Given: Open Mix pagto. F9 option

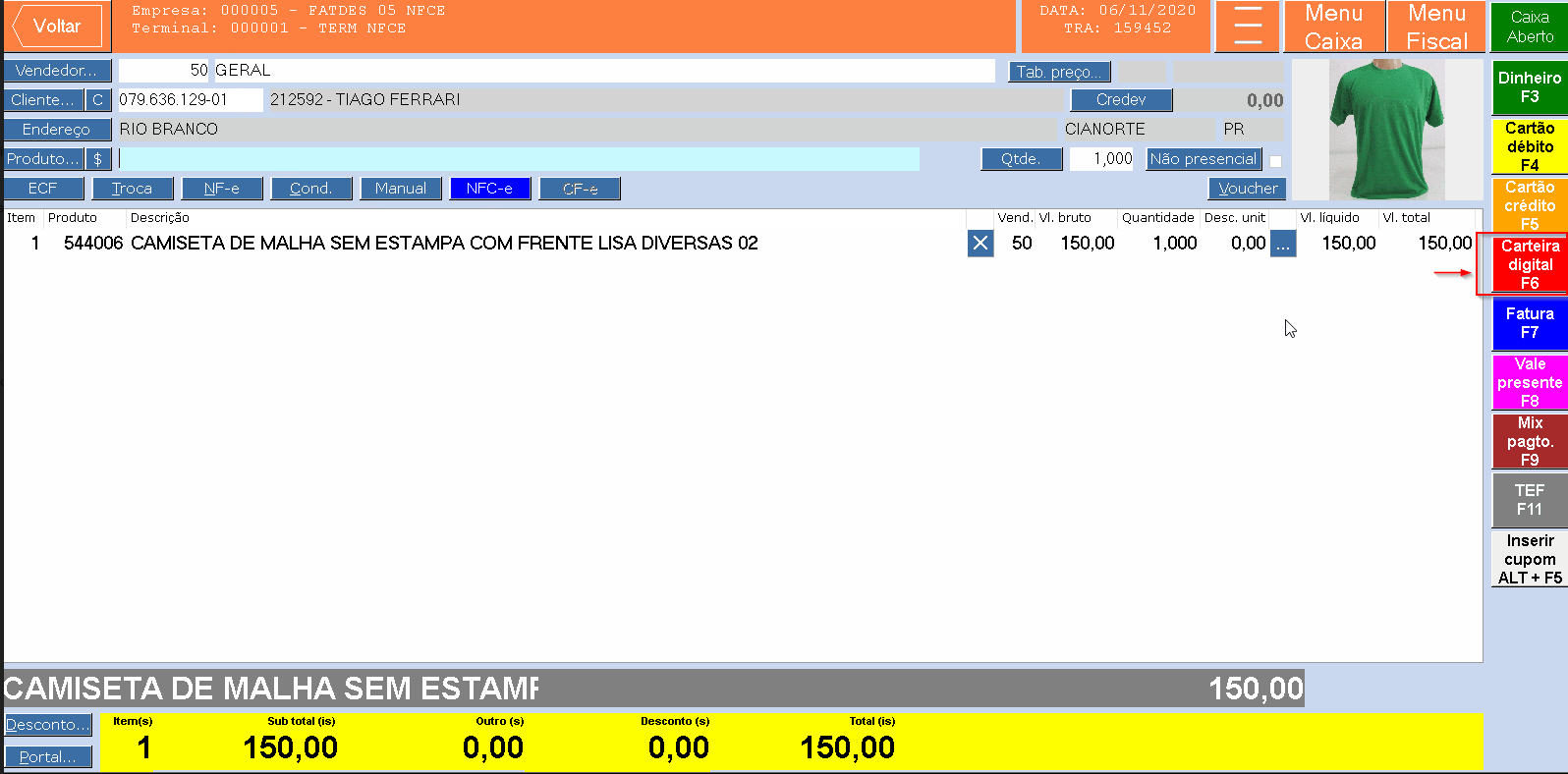Looking at the screenshot, I should click(x=1530, y=441).
